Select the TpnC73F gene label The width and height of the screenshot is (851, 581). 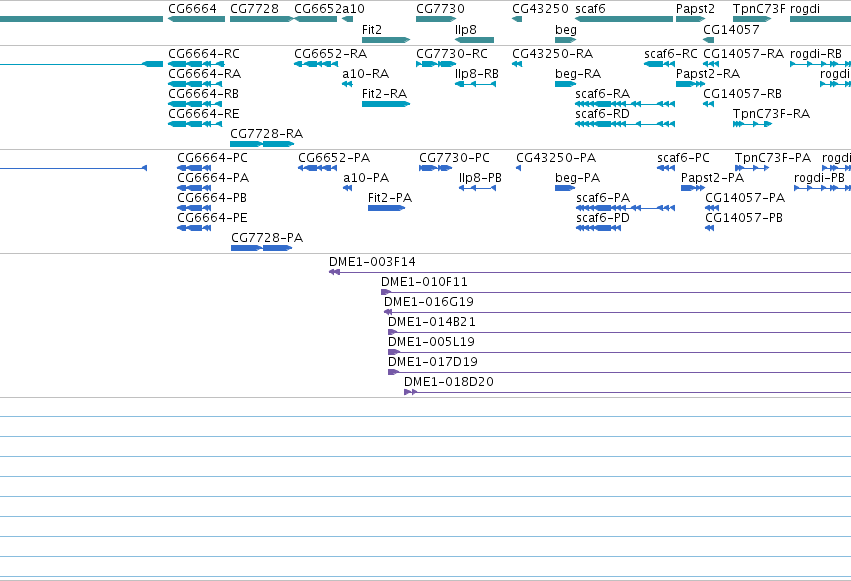(x=759, y=9)
